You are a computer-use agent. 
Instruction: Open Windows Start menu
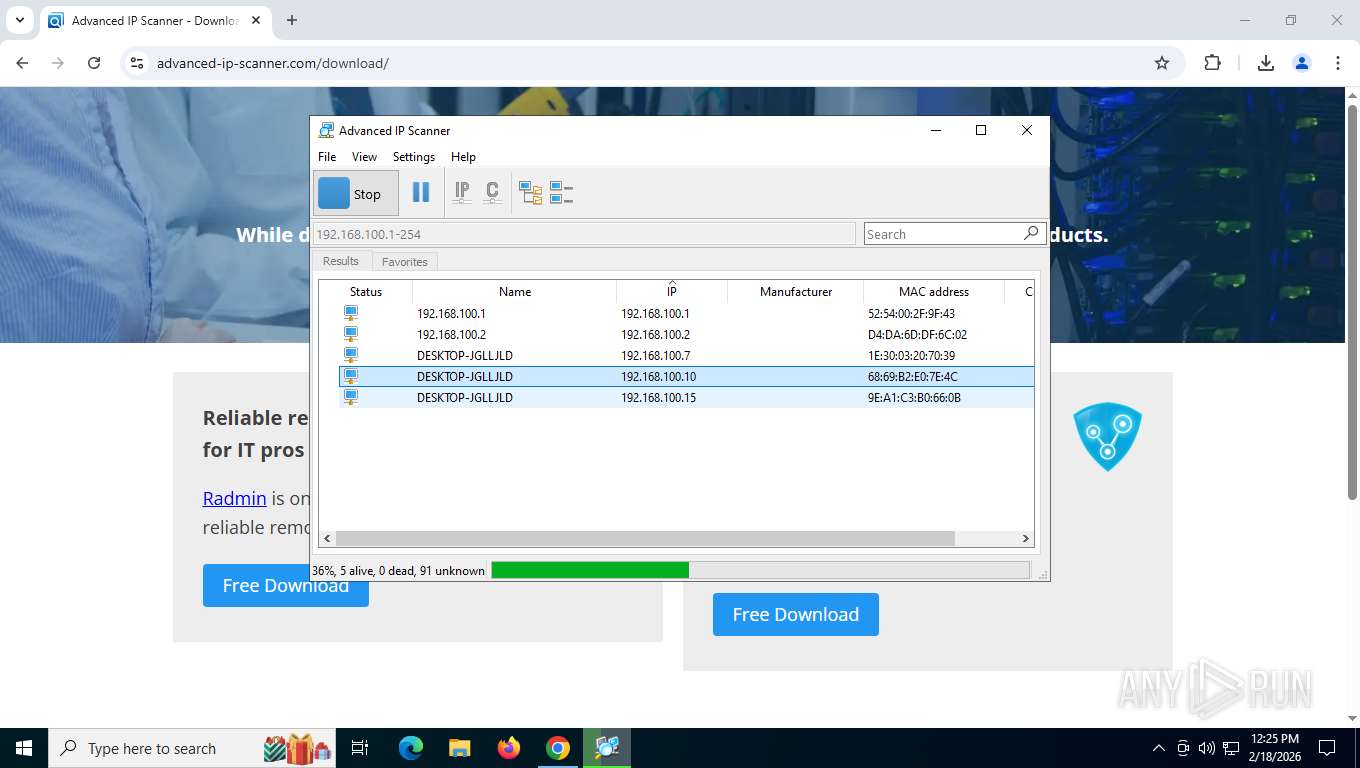coord(24,748)
